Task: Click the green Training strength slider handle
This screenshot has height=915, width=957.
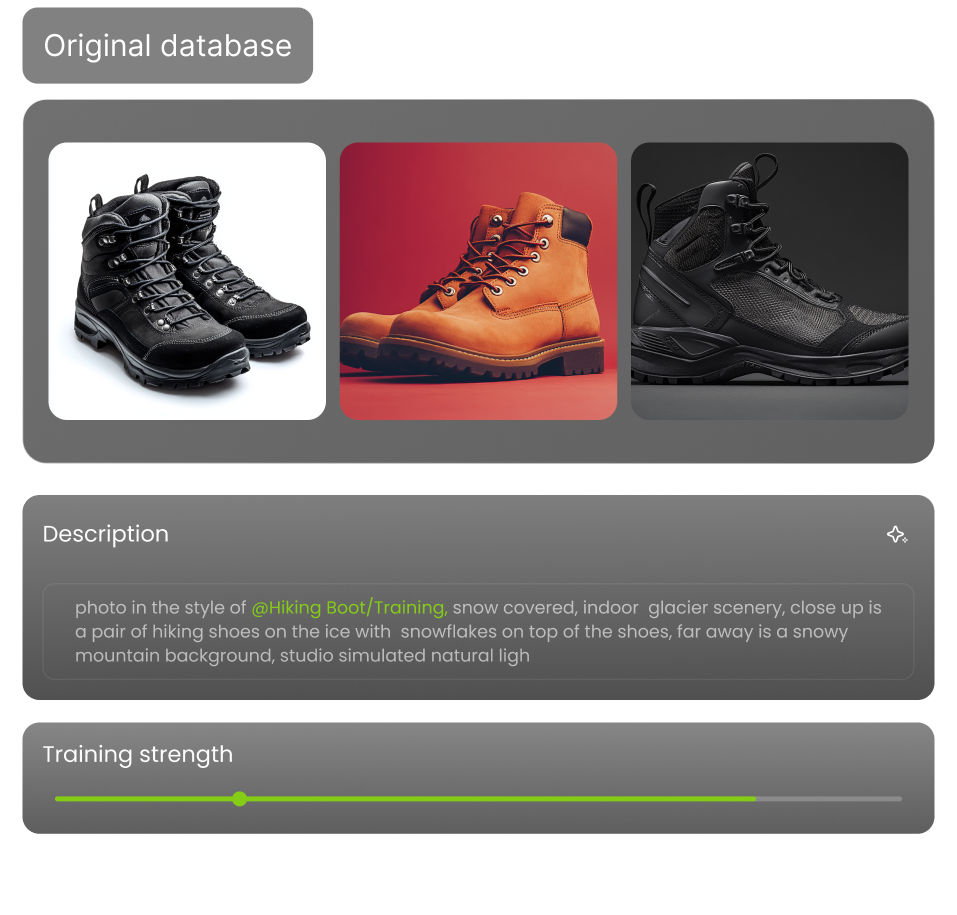Action: pos(240,798)
